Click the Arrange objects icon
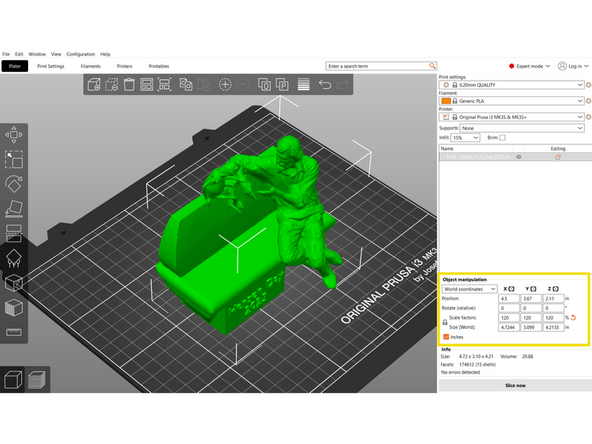Screen dimensions: 592x444 point(146,84)
